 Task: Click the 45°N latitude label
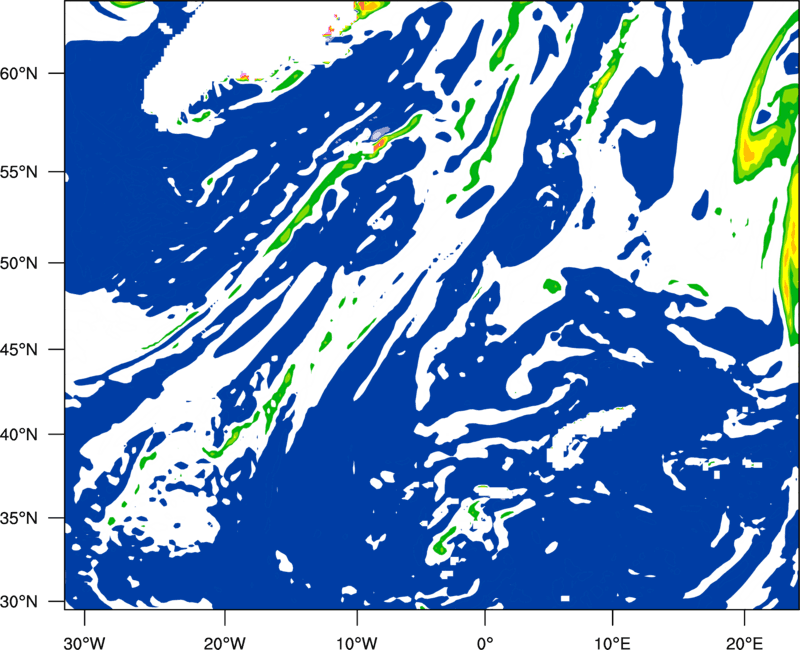pos(19,349)
